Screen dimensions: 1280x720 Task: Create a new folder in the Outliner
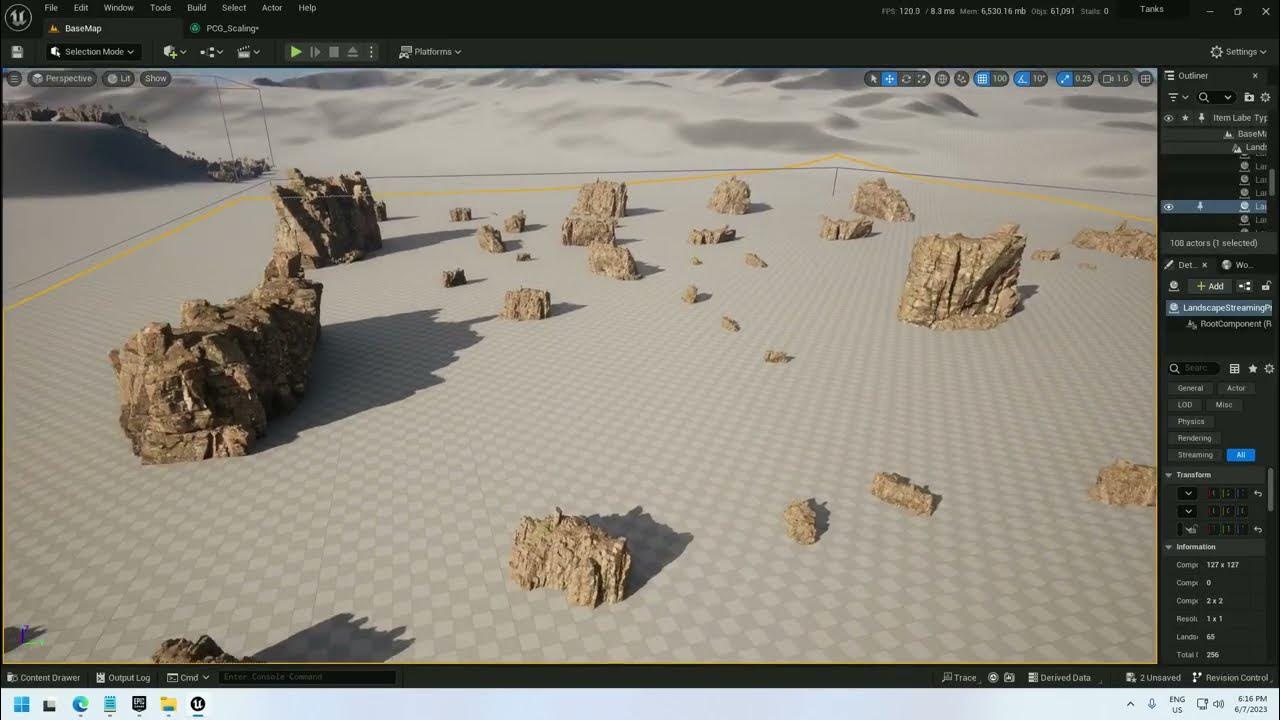pos(1249,97)
